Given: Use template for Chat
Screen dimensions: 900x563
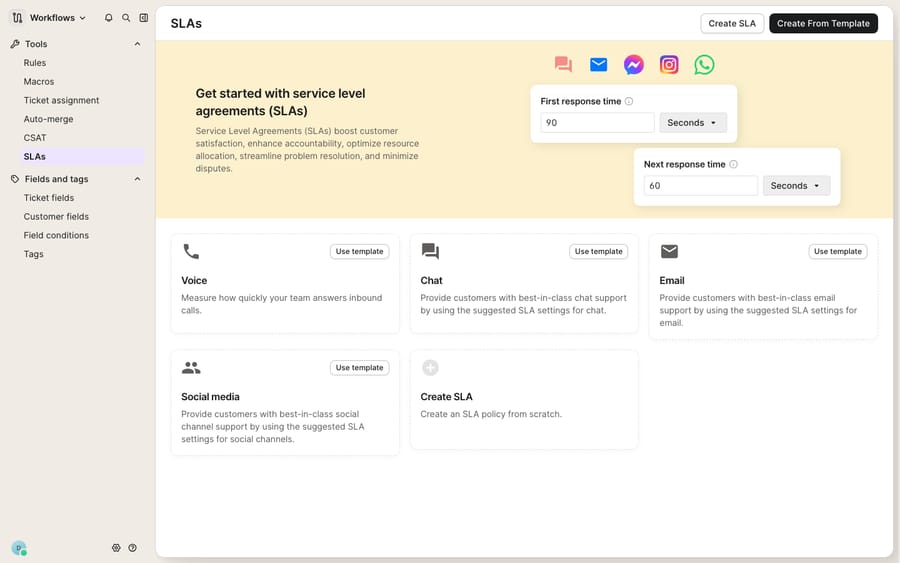Looking at the screenshot, I should pos(598,251).
